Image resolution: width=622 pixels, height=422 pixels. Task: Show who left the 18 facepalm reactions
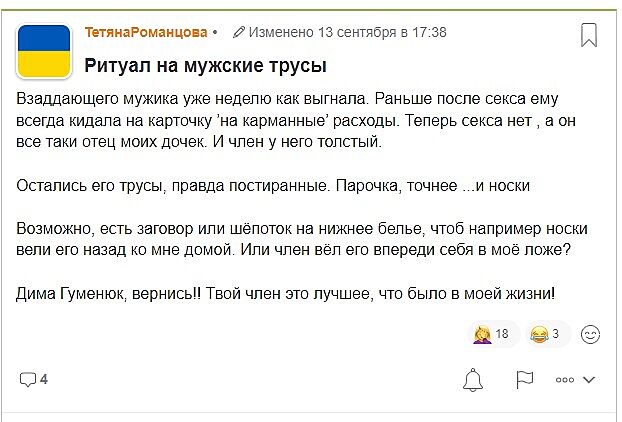502,334
